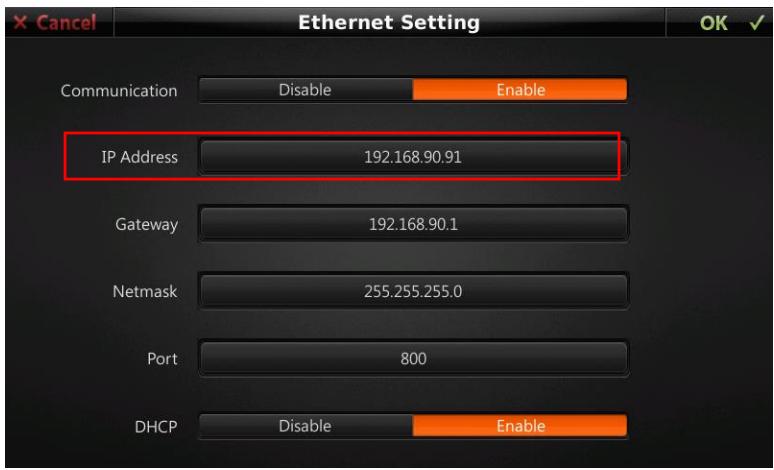The height and width of the screenshot is (470, 774).
Task: Click the Gateway label
Action: click(x=147, y=225)
